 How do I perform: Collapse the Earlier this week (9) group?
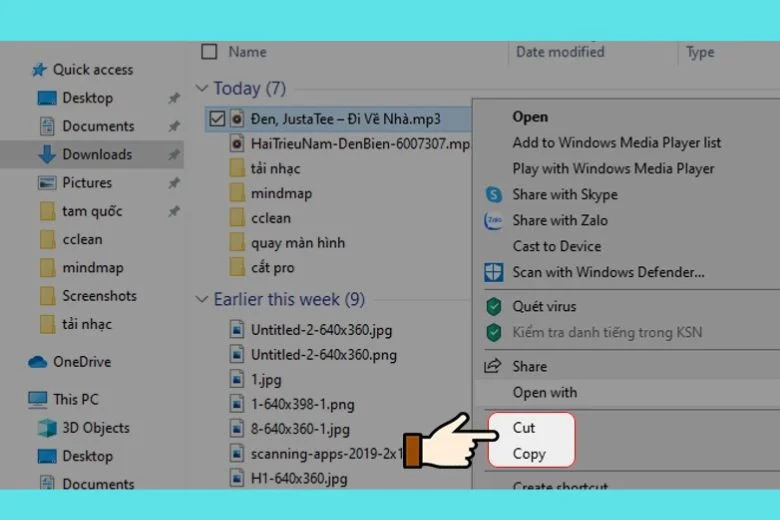pos(201,299)
